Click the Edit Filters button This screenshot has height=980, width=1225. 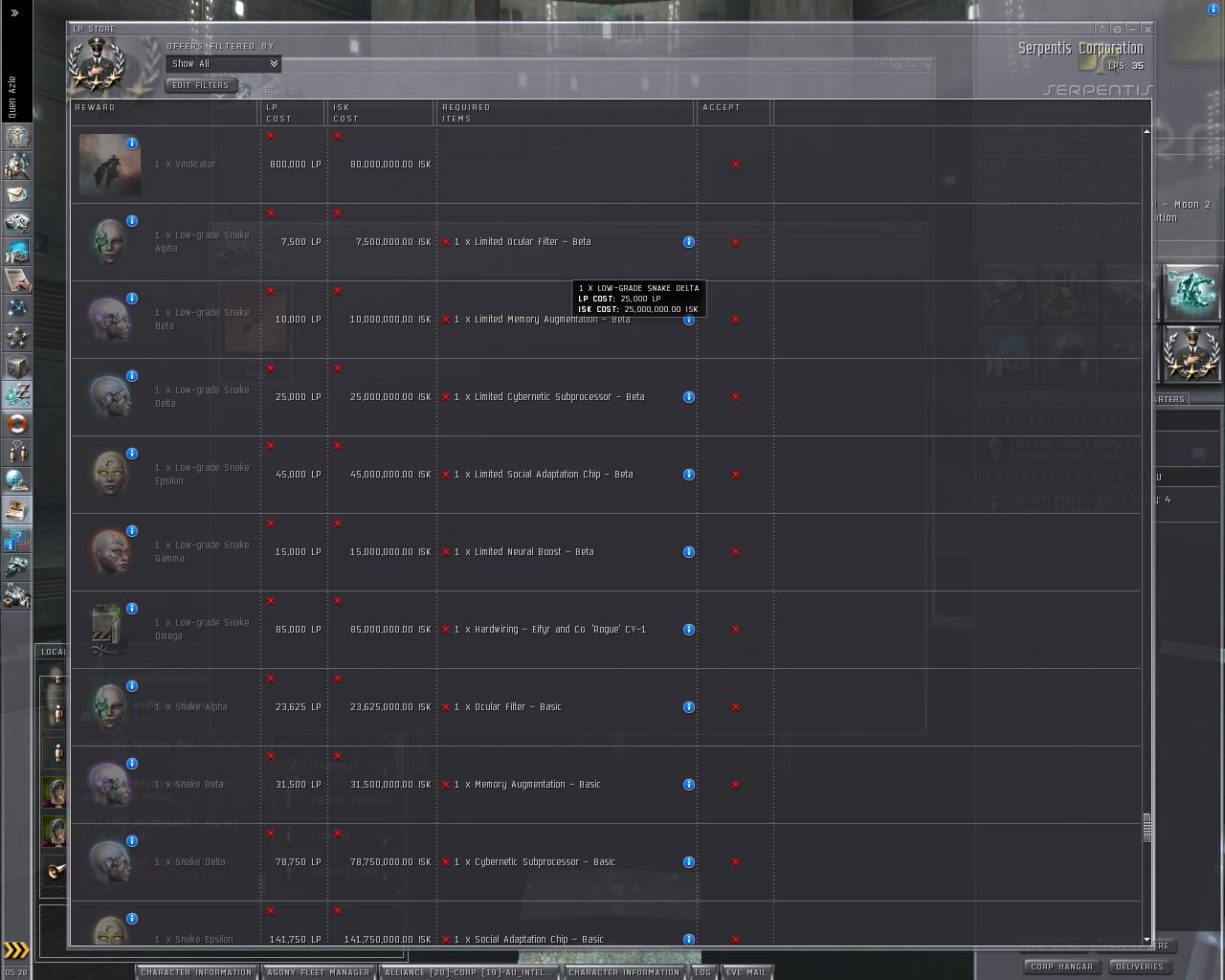point(201,85)
